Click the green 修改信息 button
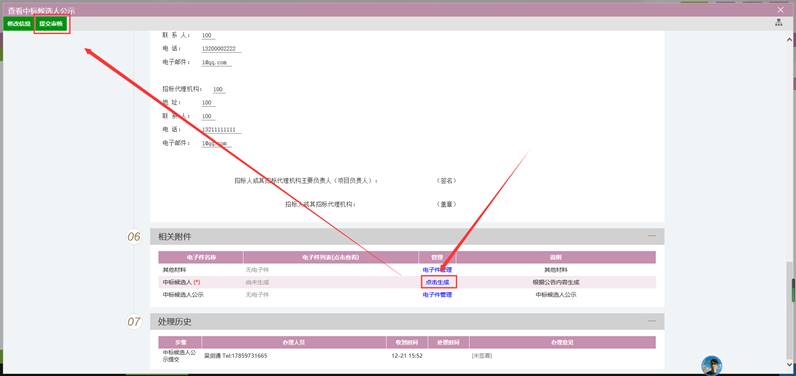This screenshot has height=376, width=796. pyautogui.click(x=19, y=24)
